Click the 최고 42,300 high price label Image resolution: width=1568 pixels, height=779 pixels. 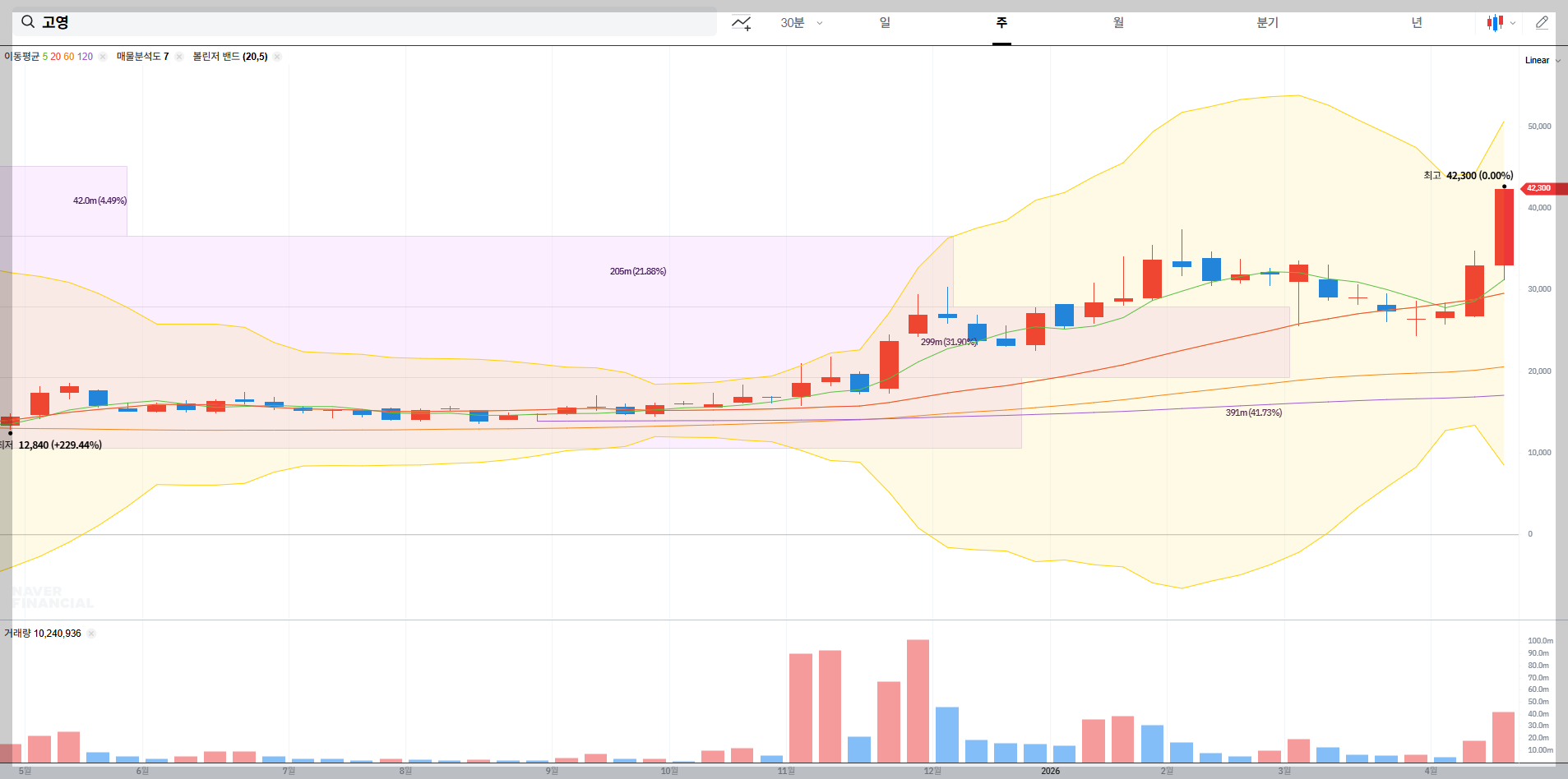pyautogui.click(x=1467, y=174)
